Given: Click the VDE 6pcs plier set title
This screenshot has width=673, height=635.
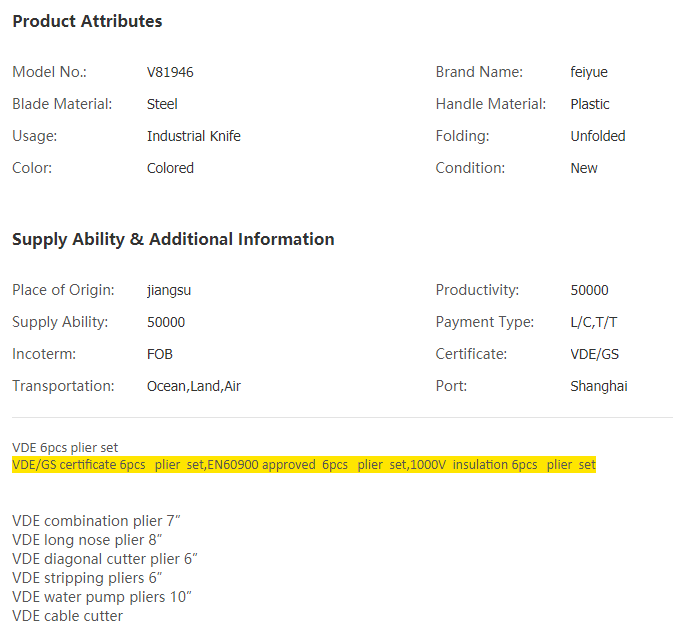Looking at the screenshot, I should click(65, 448).
